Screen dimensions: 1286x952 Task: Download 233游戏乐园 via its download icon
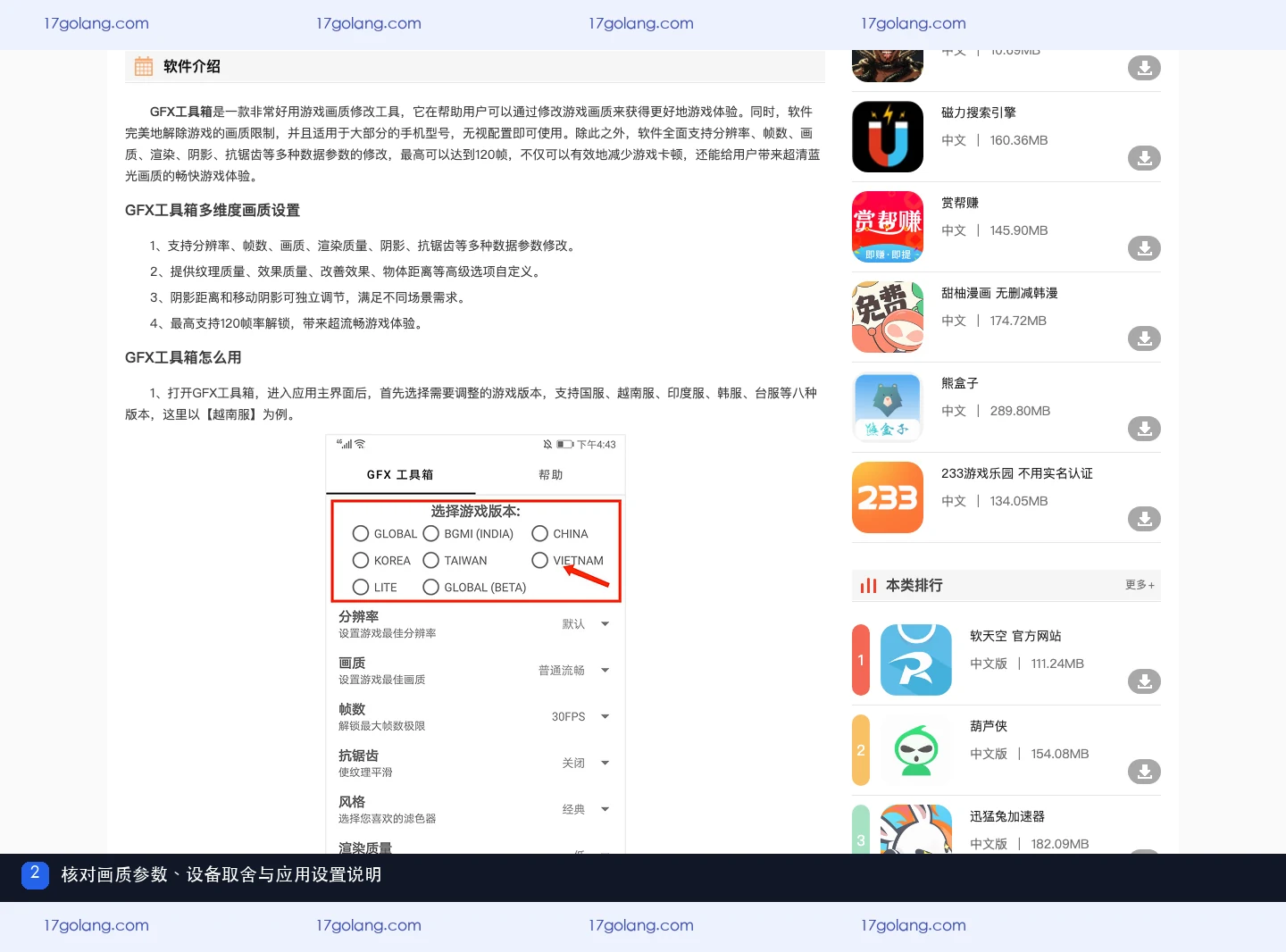1144,519
